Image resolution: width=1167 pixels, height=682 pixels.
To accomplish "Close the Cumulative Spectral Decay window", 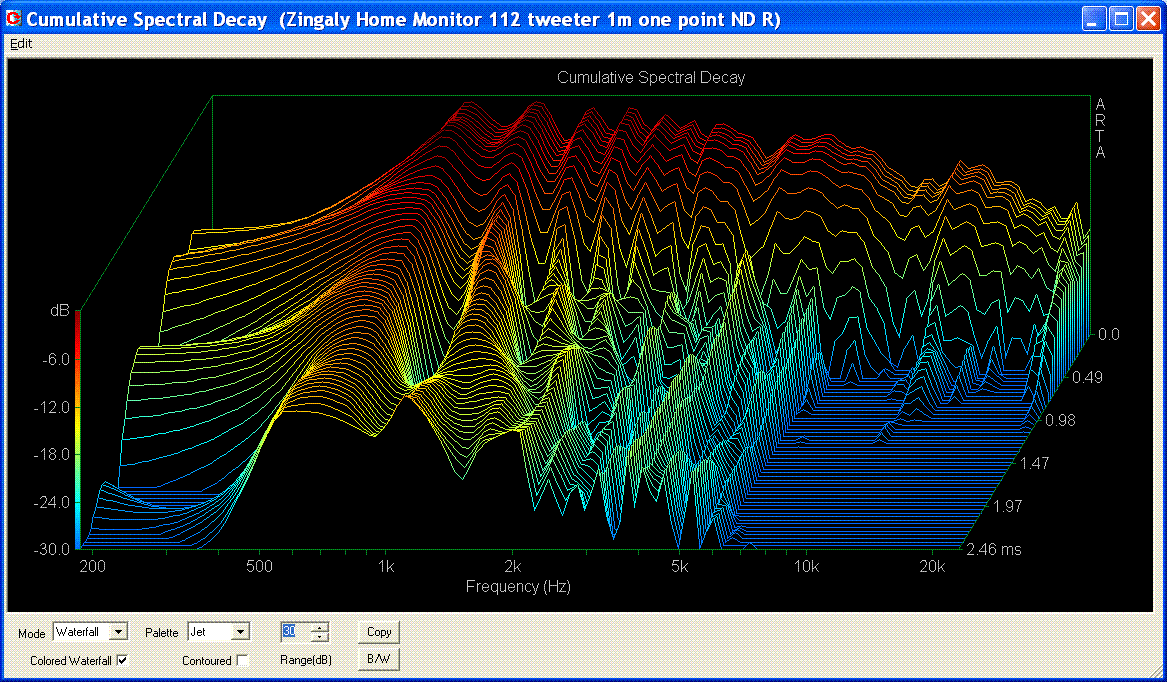I will click(x=1147, y=19).
